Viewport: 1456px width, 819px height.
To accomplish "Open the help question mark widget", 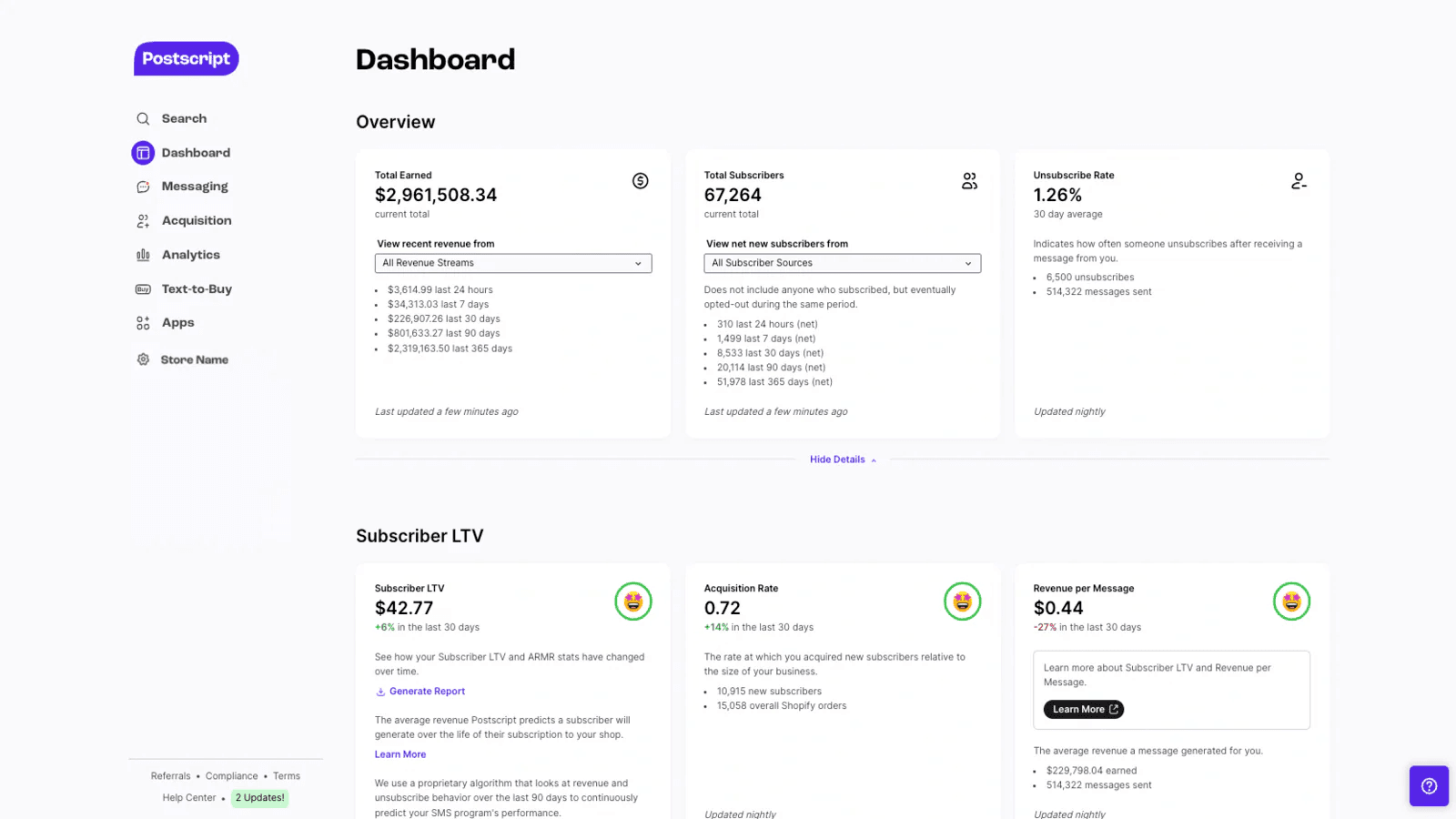I will coord(1429,786).
